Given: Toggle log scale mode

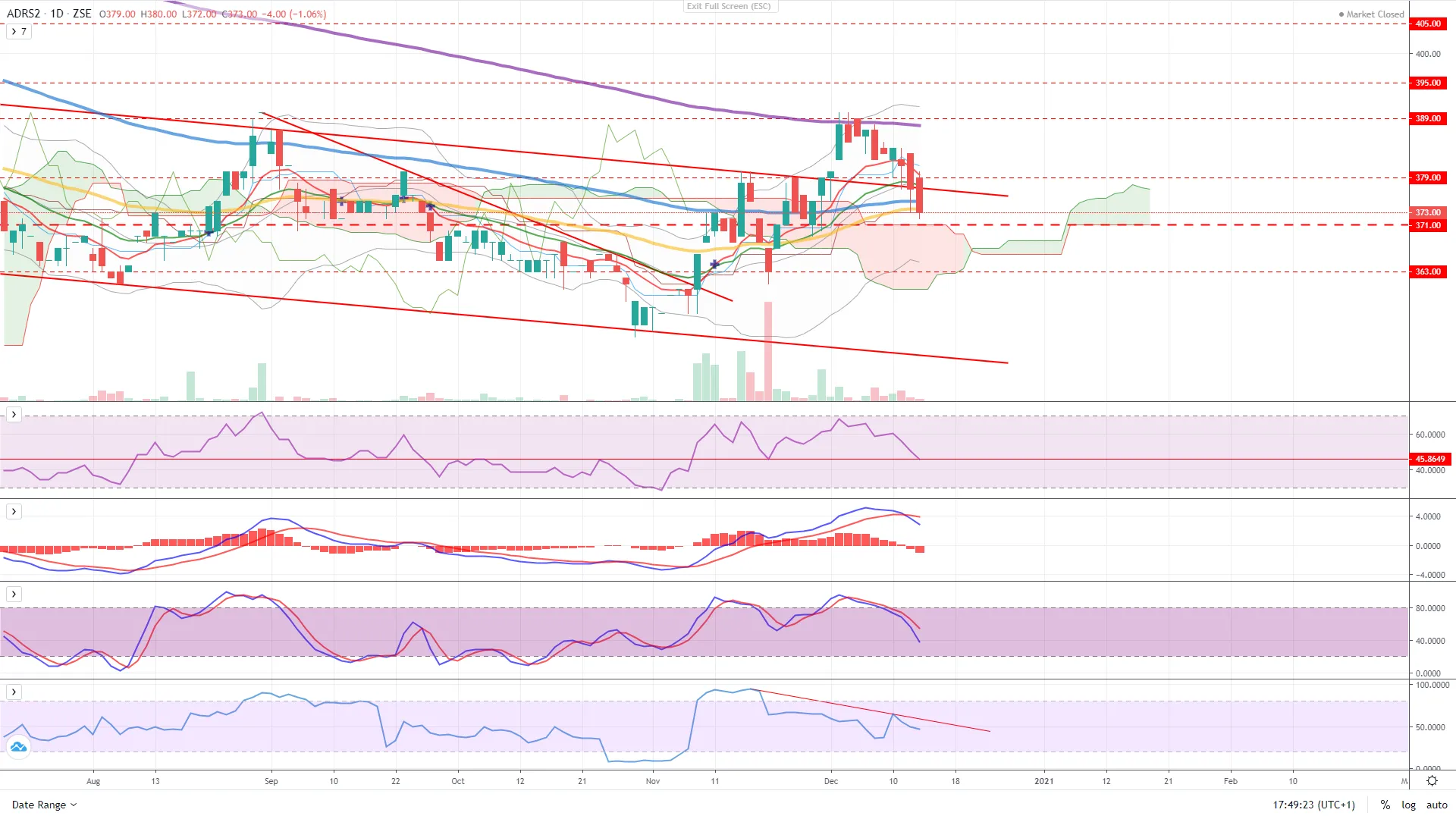Looking at the screenshot, I should (1408, 805).
